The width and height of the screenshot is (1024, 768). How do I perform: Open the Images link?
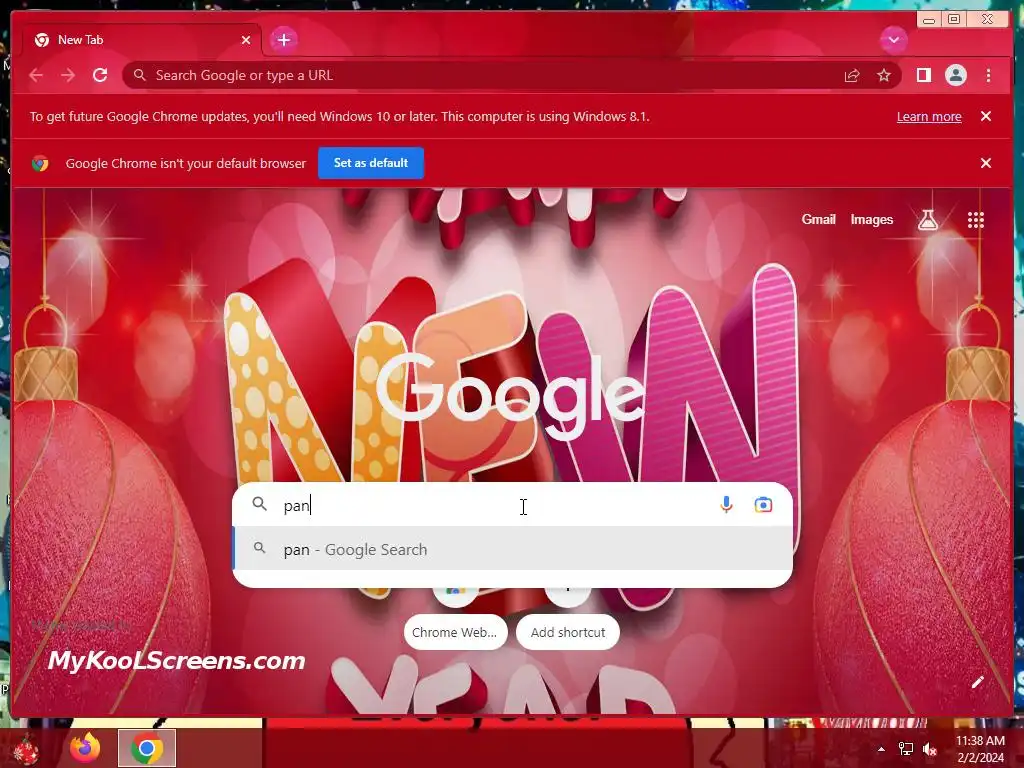pos(871,219)
